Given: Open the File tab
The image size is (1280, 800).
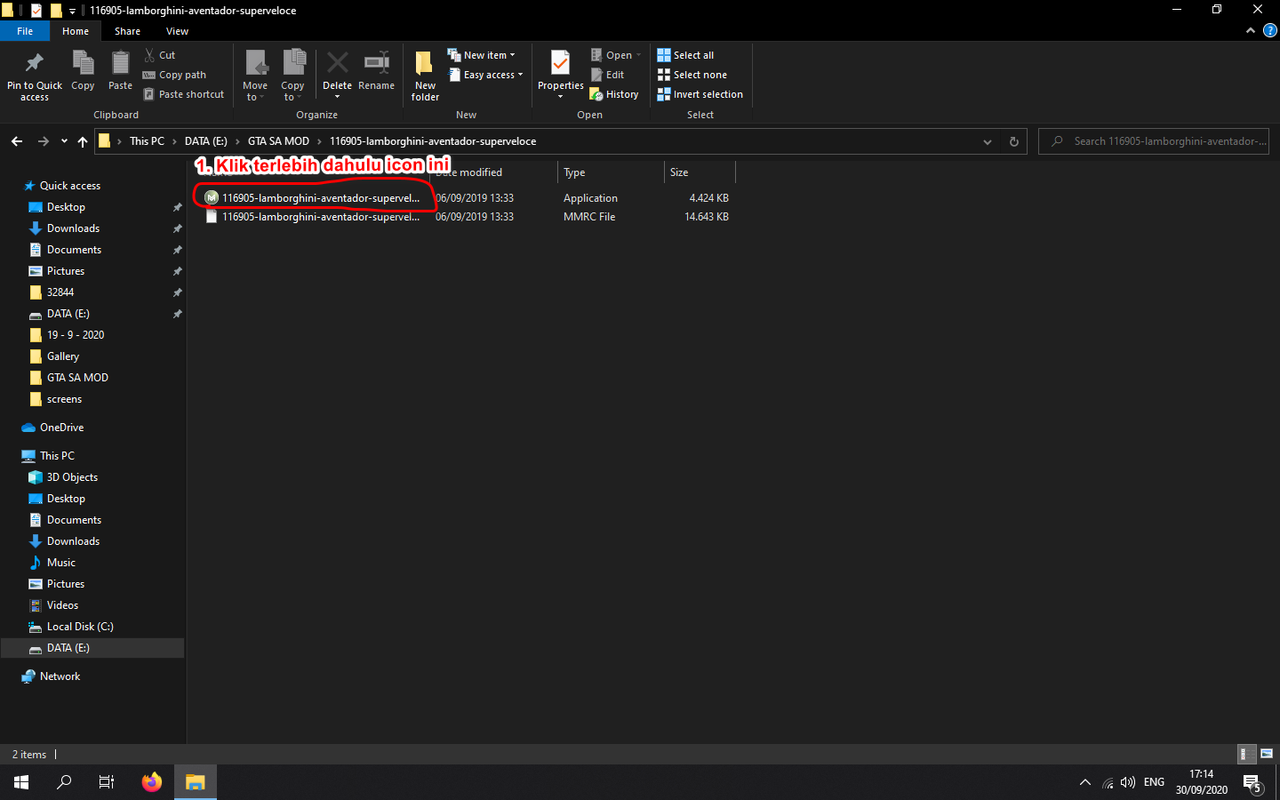Looking at the screenshot, I should pos(25,31).
